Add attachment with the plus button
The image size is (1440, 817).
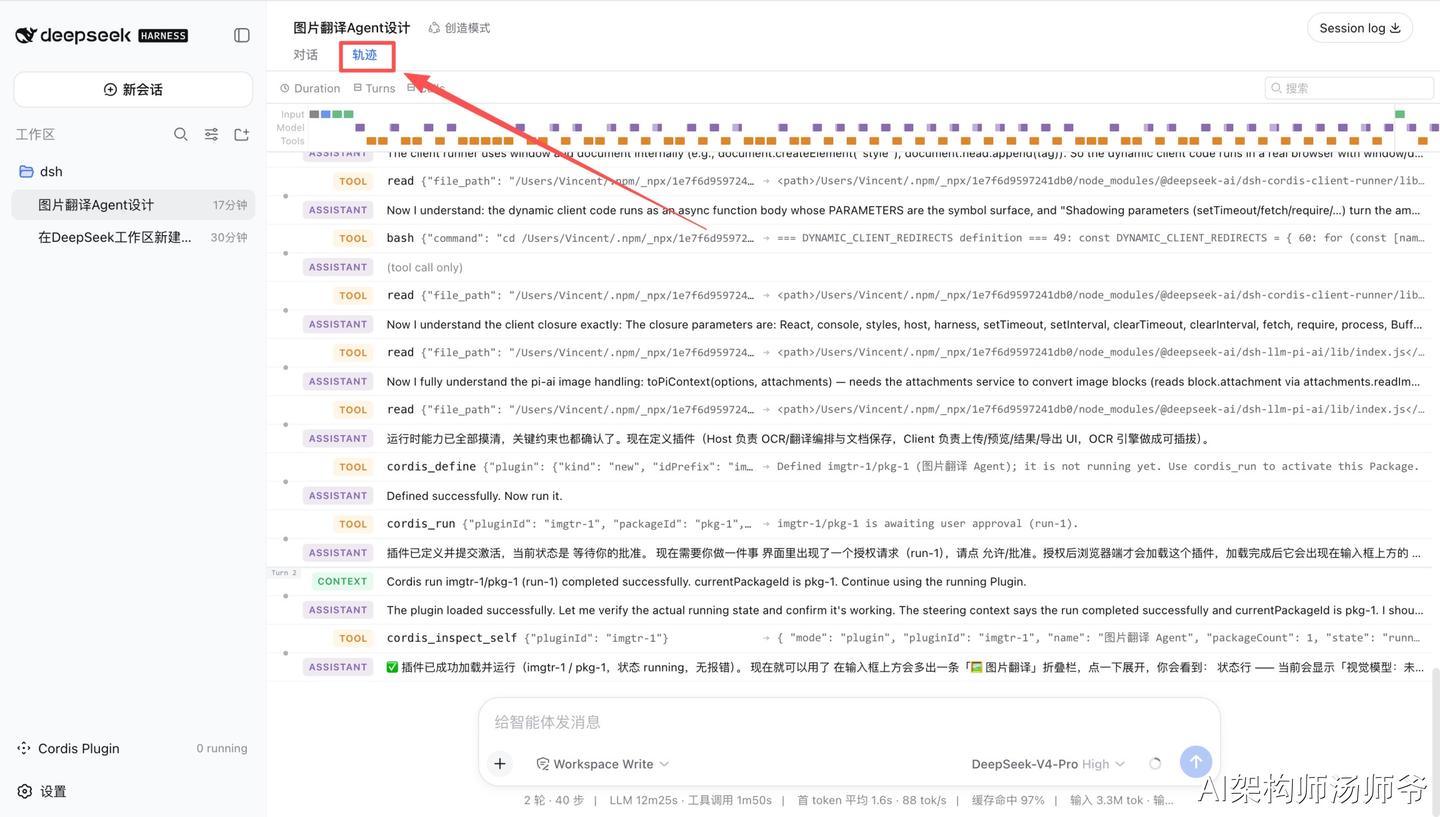500,764
